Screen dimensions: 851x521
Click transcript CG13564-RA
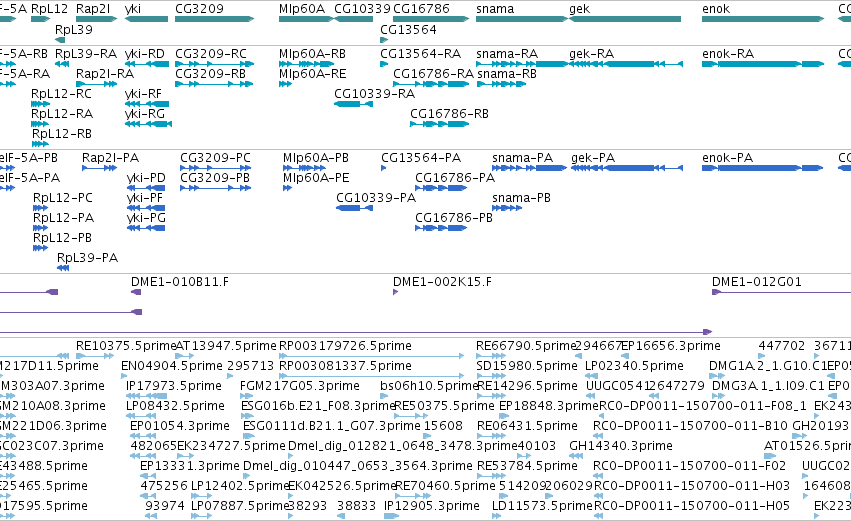(x=420, y=54)
